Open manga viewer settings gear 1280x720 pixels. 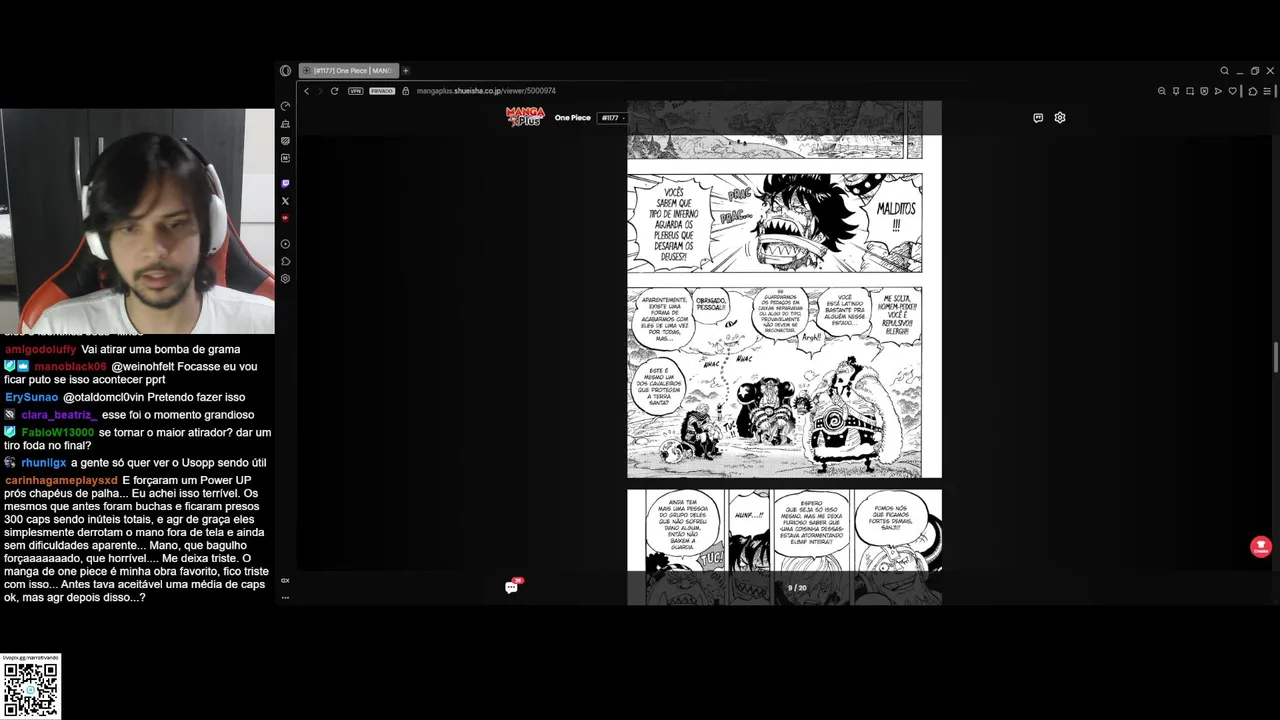pyautogui.click(x=1060, y=118)
